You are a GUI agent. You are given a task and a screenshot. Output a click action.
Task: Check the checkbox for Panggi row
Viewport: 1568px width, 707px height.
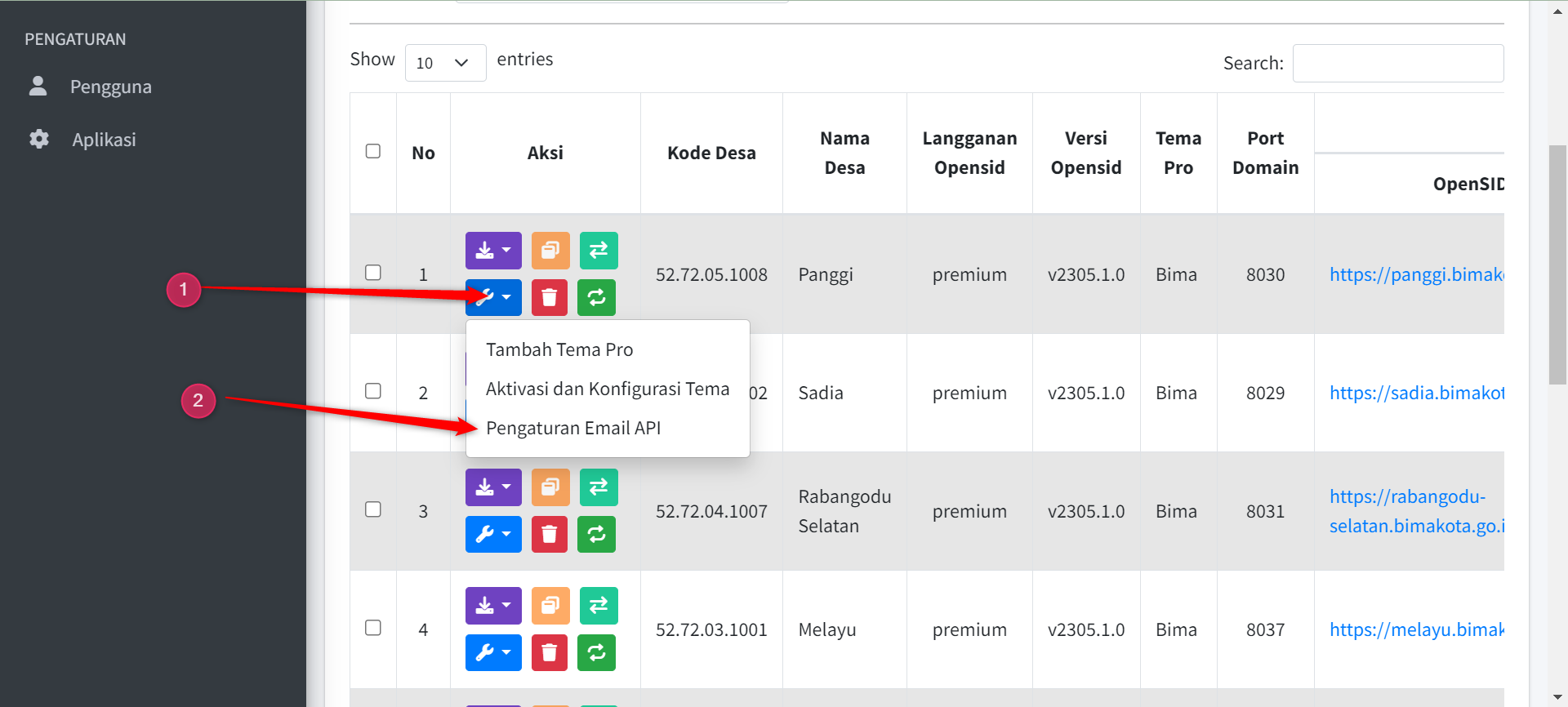[373, 272]
